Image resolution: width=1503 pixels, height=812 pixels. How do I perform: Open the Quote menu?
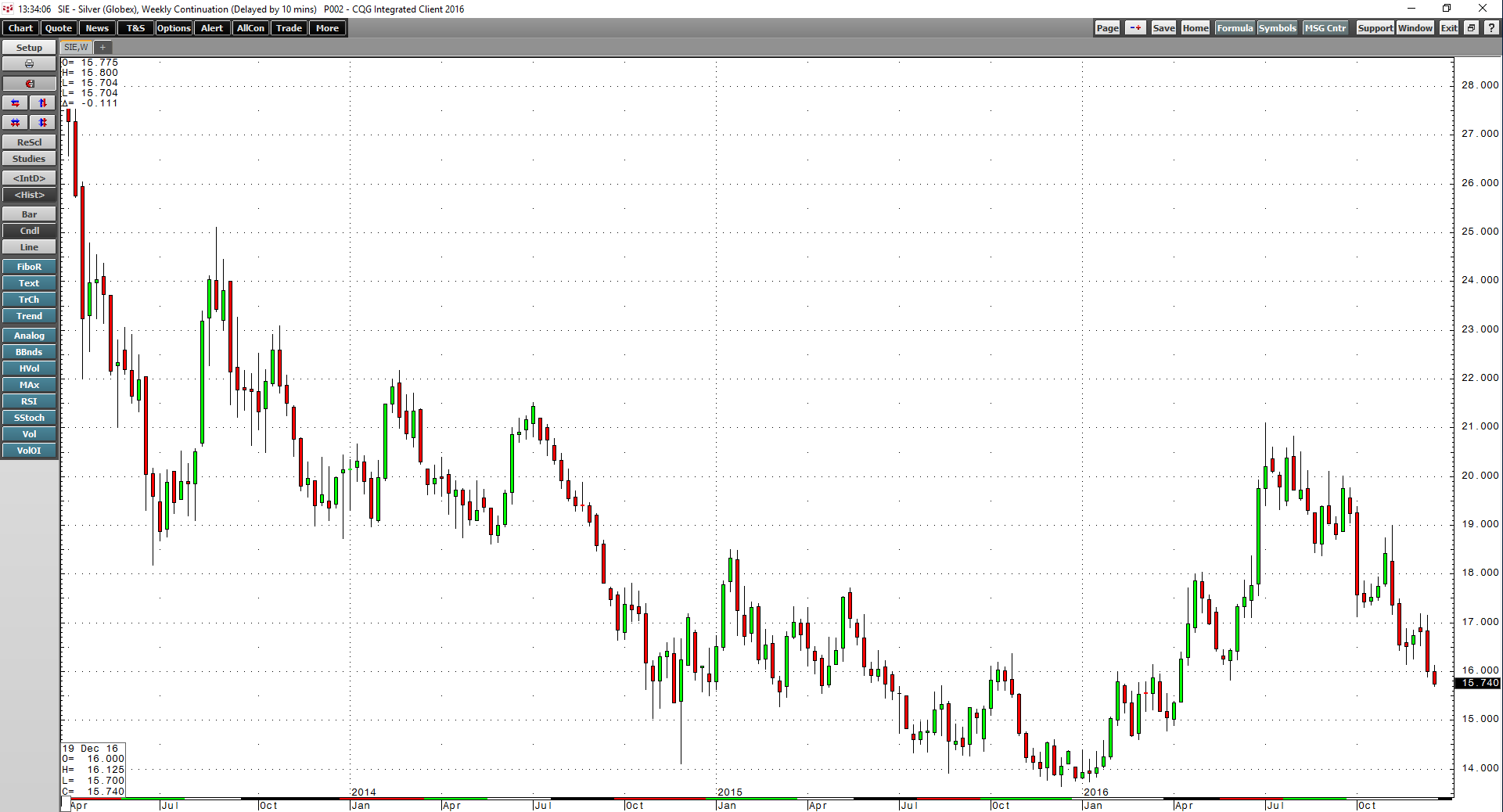[59, 28]
